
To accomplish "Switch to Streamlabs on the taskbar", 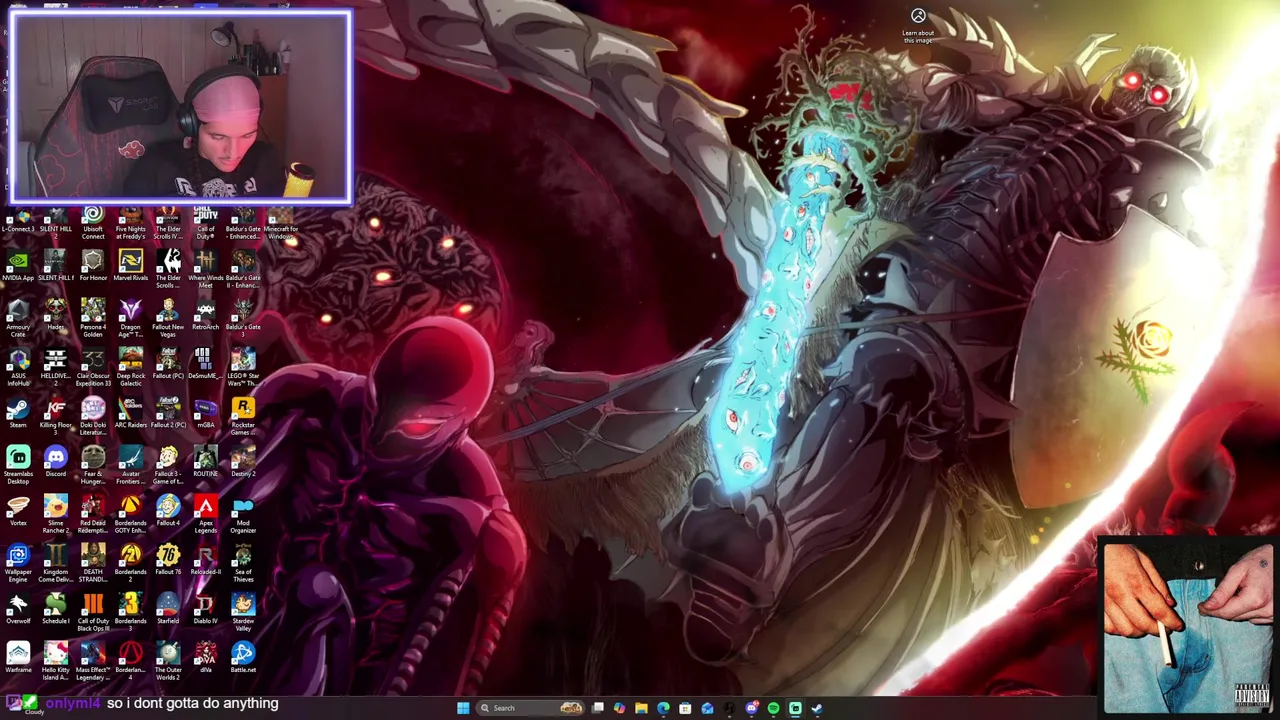I will pyautogui.click(x=795, y=708).
